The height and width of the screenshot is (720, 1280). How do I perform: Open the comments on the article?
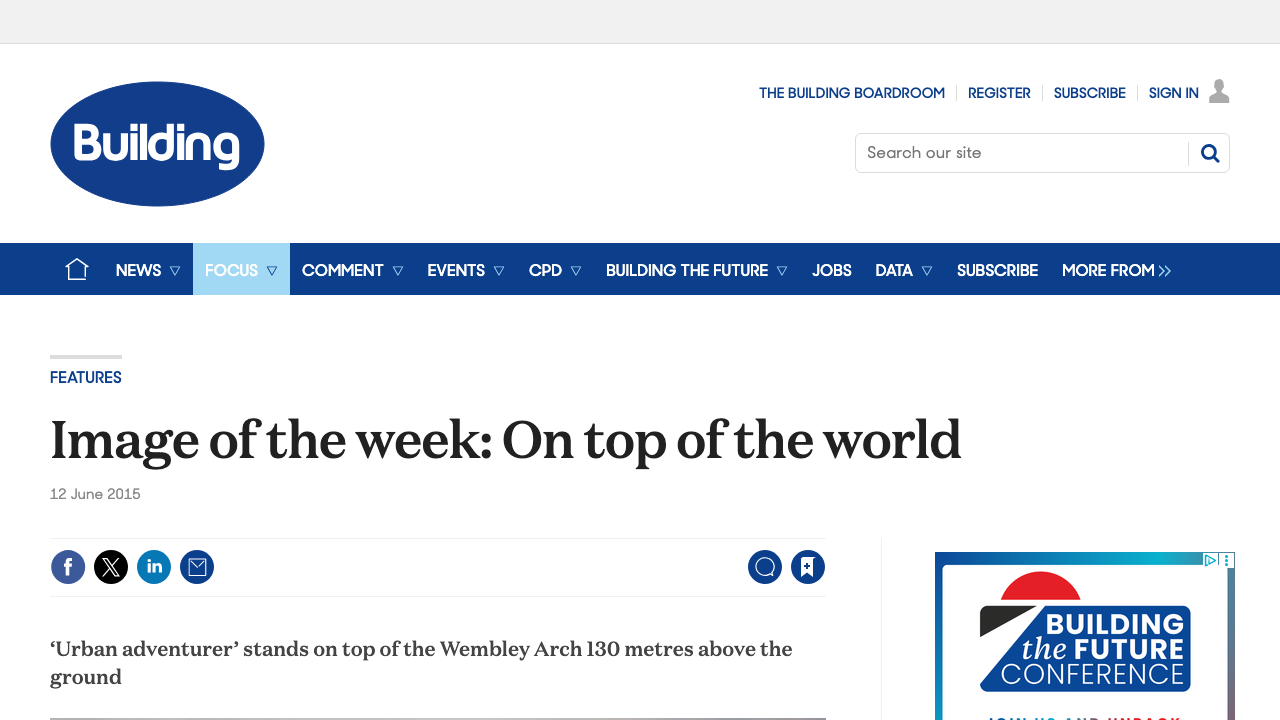pyautogui.click(x=765, y=566)
